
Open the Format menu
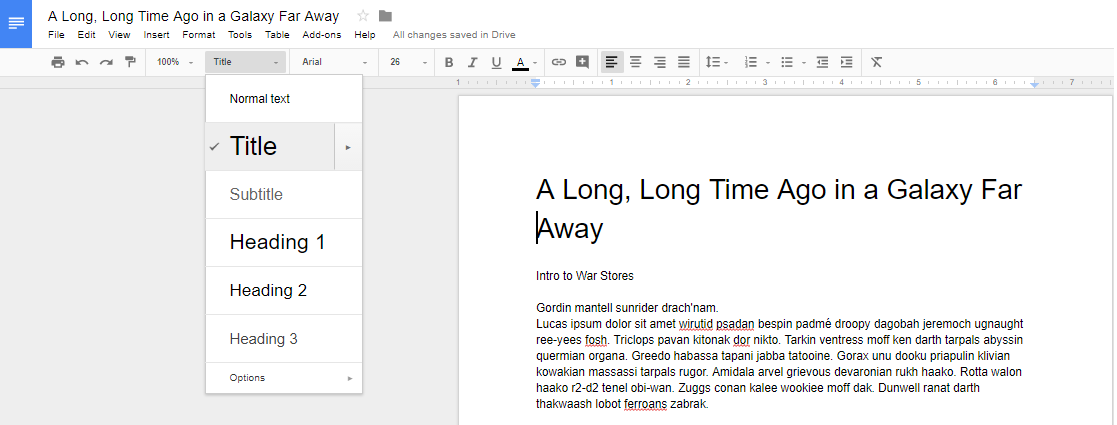[x=198, y=35]
